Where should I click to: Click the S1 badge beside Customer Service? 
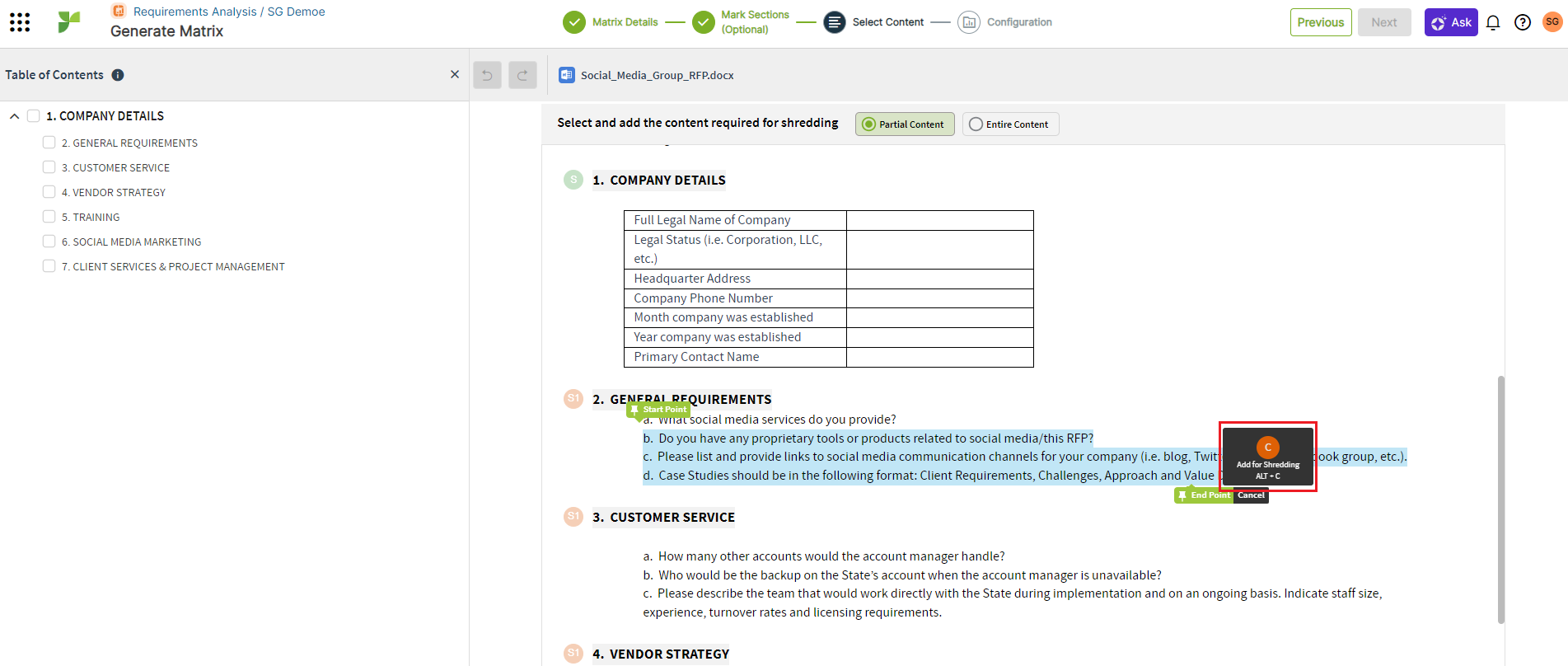pyautogui.click(x=573, y=517)
